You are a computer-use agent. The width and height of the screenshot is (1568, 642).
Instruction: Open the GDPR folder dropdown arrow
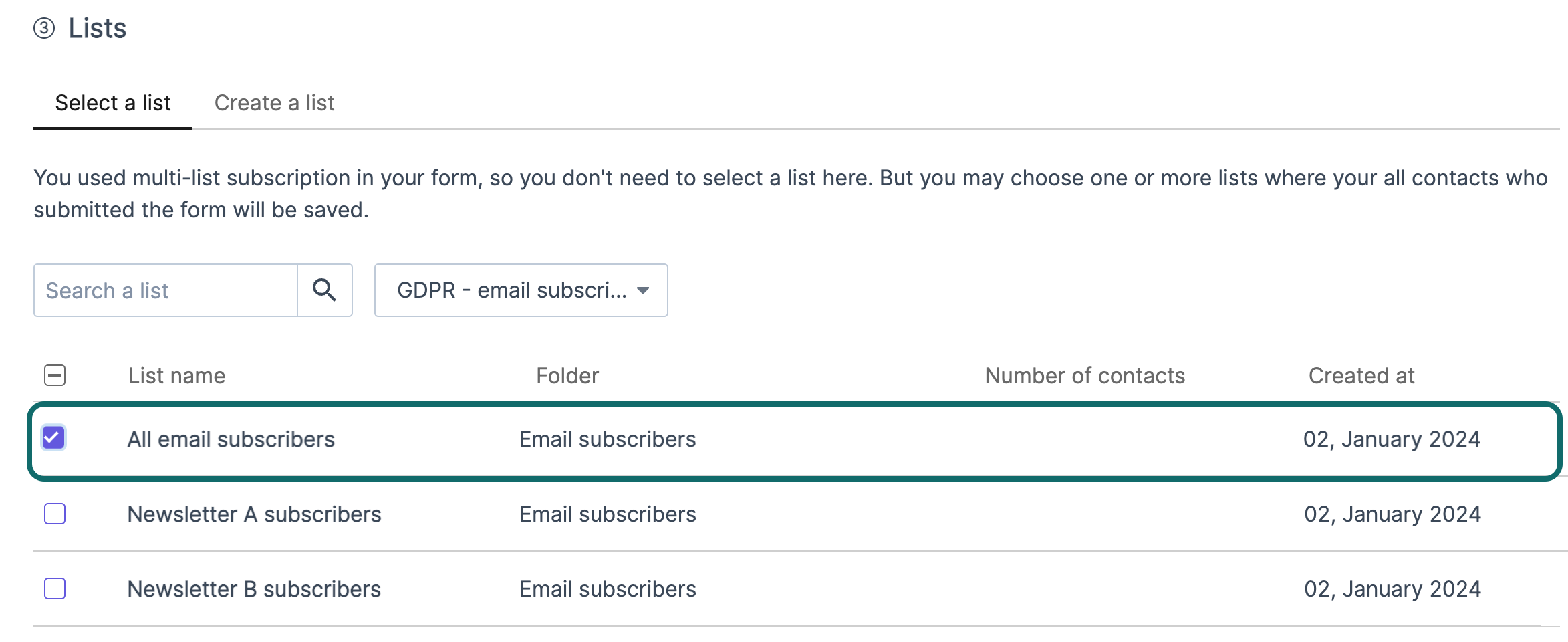click(x=643, y=290)
